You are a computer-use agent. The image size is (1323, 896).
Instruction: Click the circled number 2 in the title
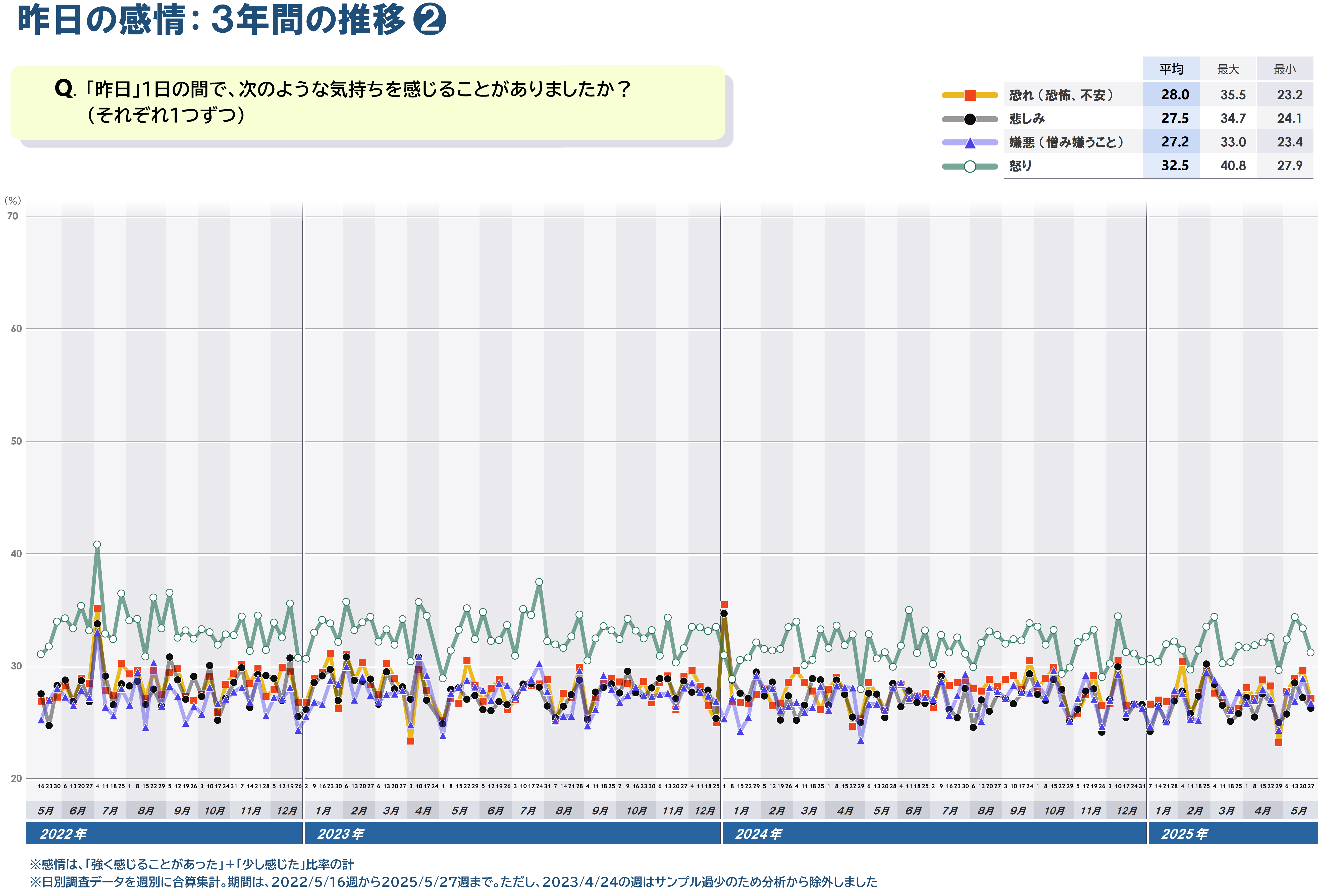(x=429, y=20)
